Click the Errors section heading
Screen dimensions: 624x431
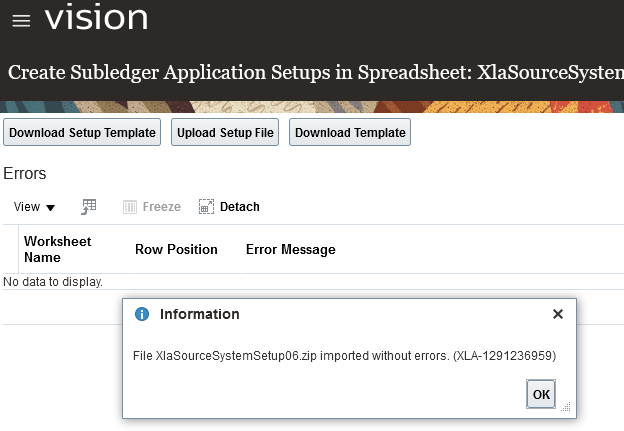coord(25,174)
